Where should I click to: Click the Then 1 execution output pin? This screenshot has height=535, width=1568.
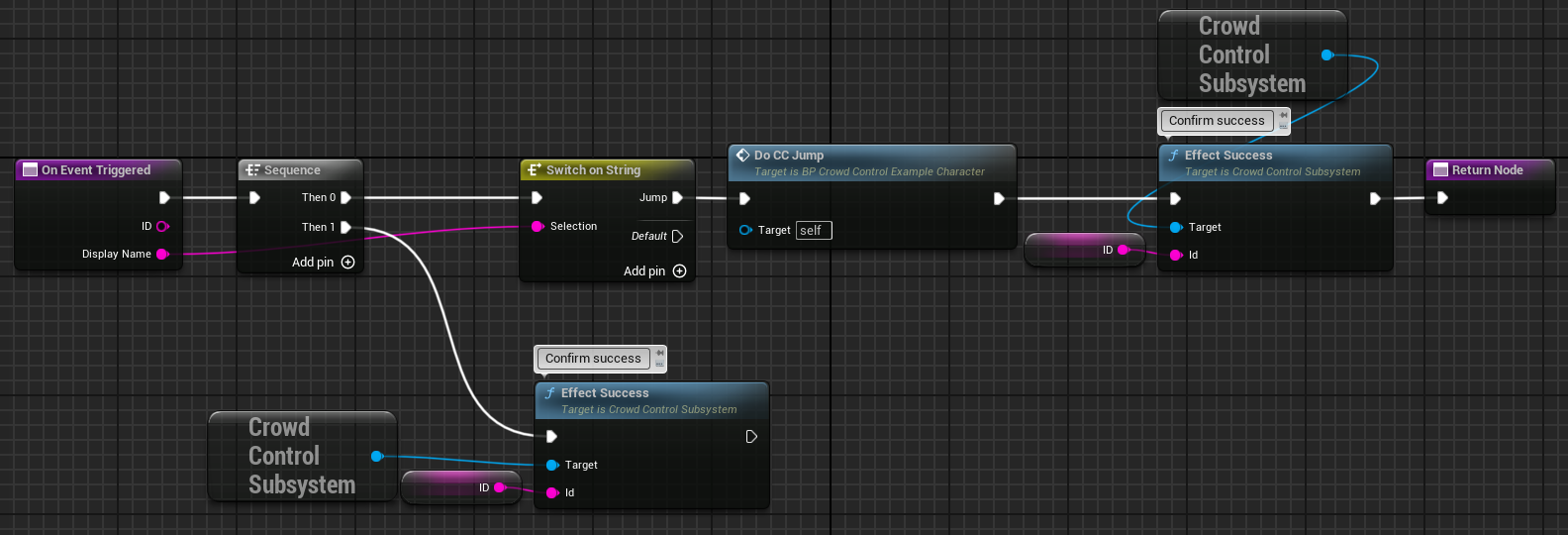tap(345, 228)
